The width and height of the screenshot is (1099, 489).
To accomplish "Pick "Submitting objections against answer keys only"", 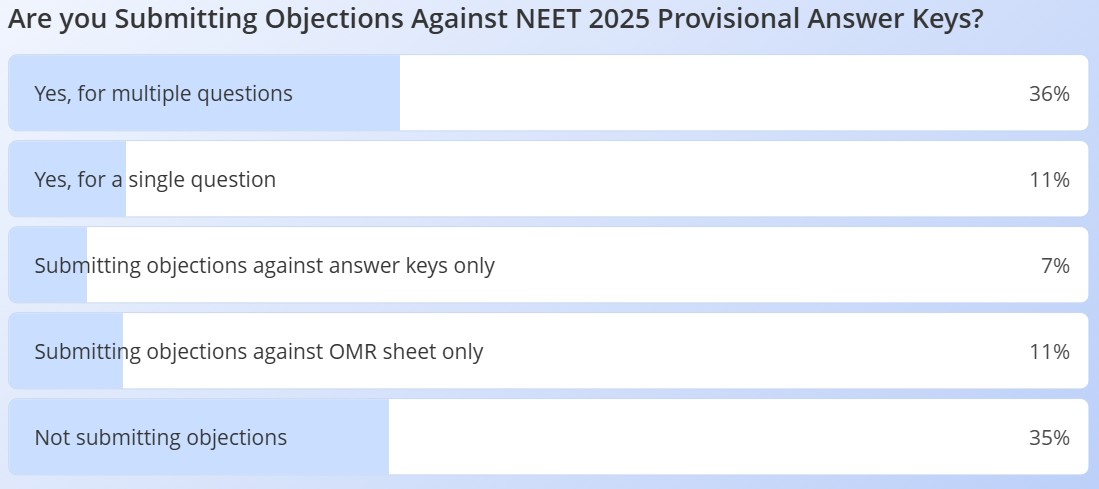I will point(264,266).
